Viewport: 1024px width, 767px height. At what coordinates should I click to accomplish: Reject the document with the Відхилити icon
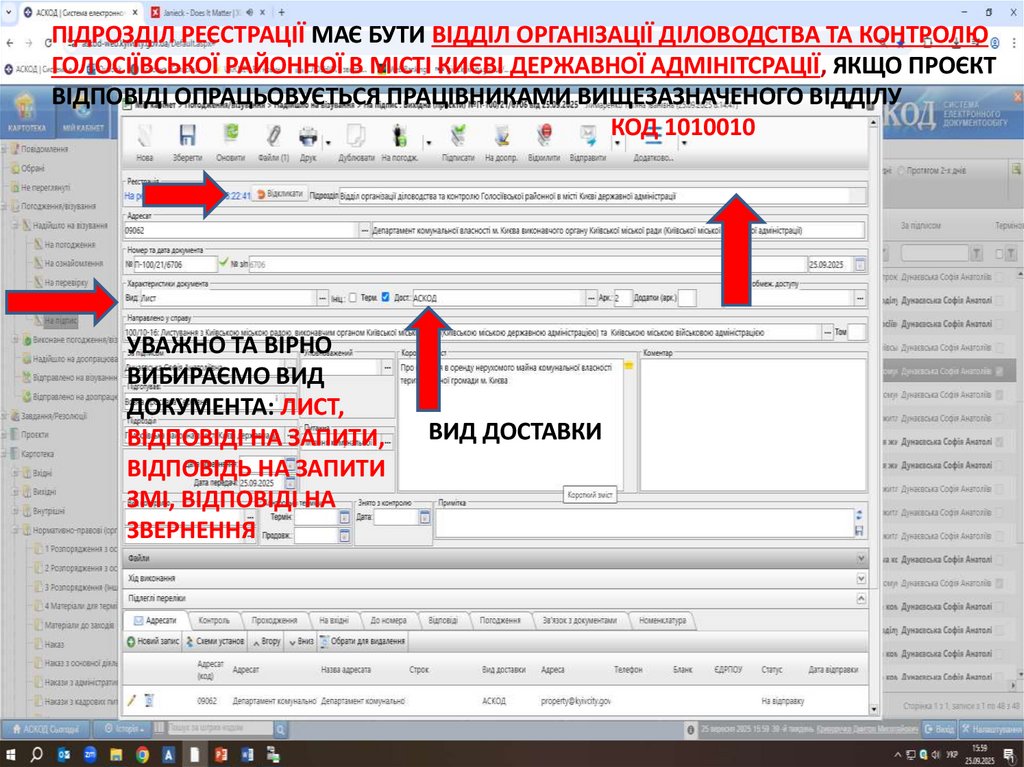tap(544, 136)
